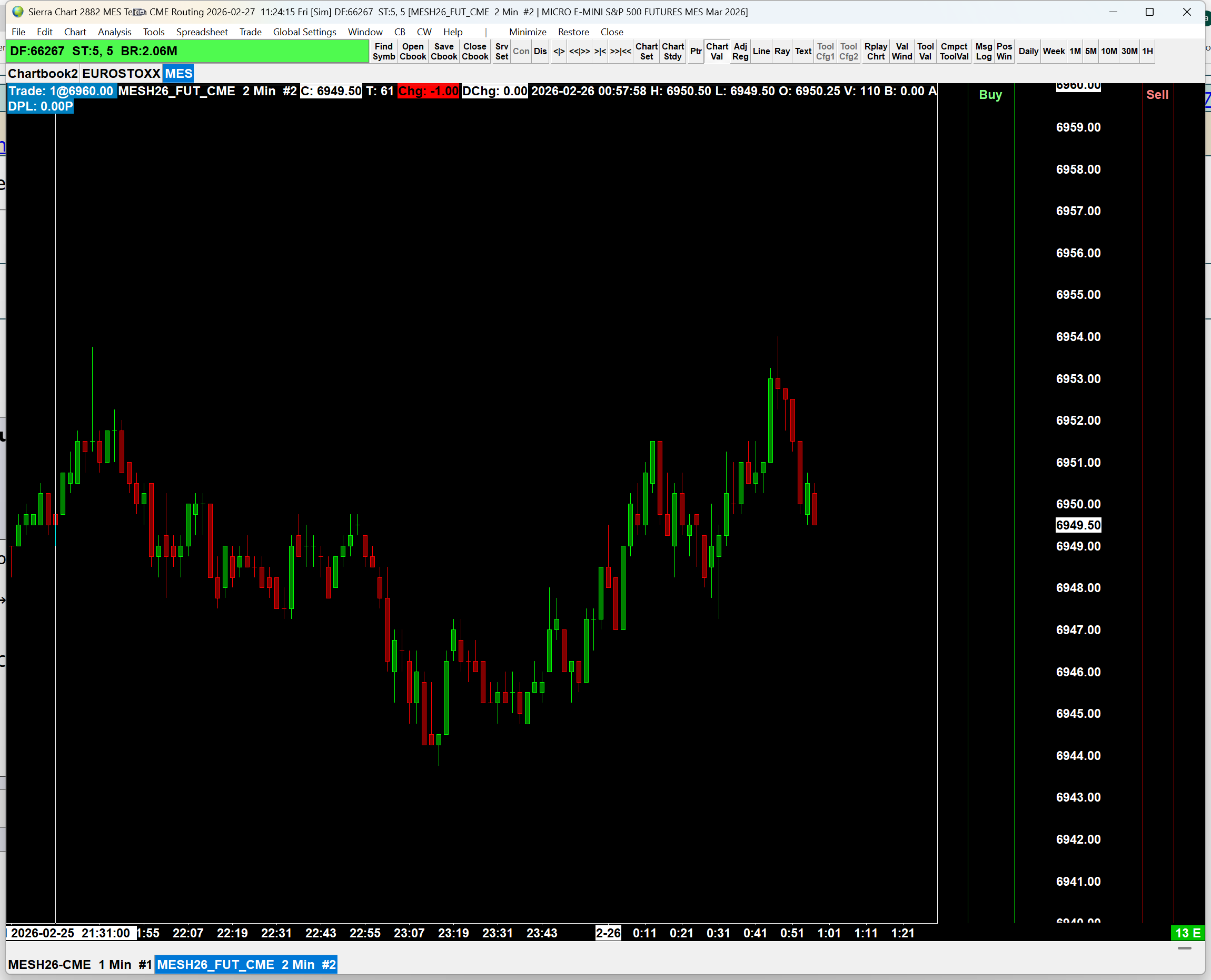Toggle the Pos Win window
This screenshot has height=980, width=1211.
coord(1004,52)
